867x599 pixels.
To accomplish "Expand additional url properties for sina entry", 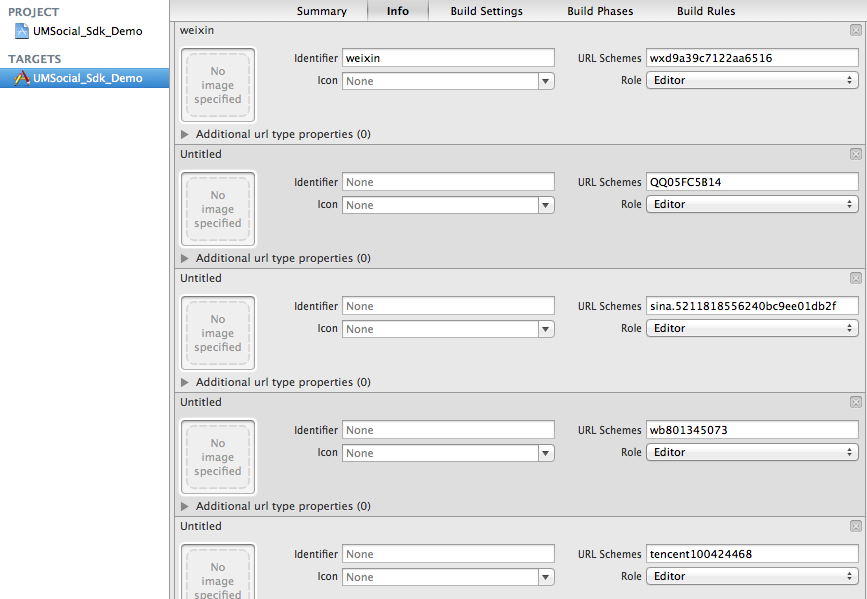I will [185, 382].
